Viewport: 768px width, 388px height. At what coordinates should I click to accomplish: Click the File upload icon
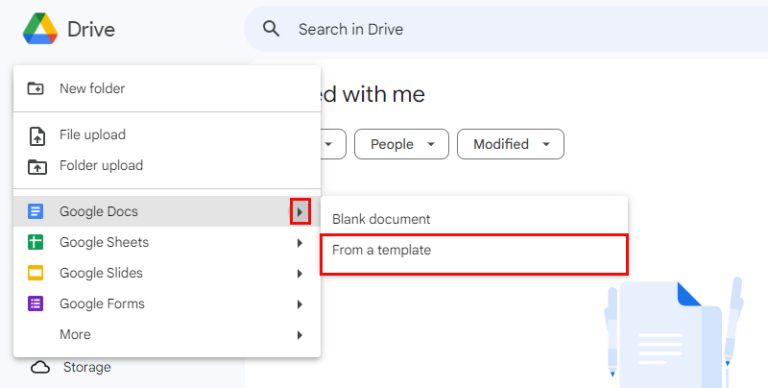pos(37,136)
